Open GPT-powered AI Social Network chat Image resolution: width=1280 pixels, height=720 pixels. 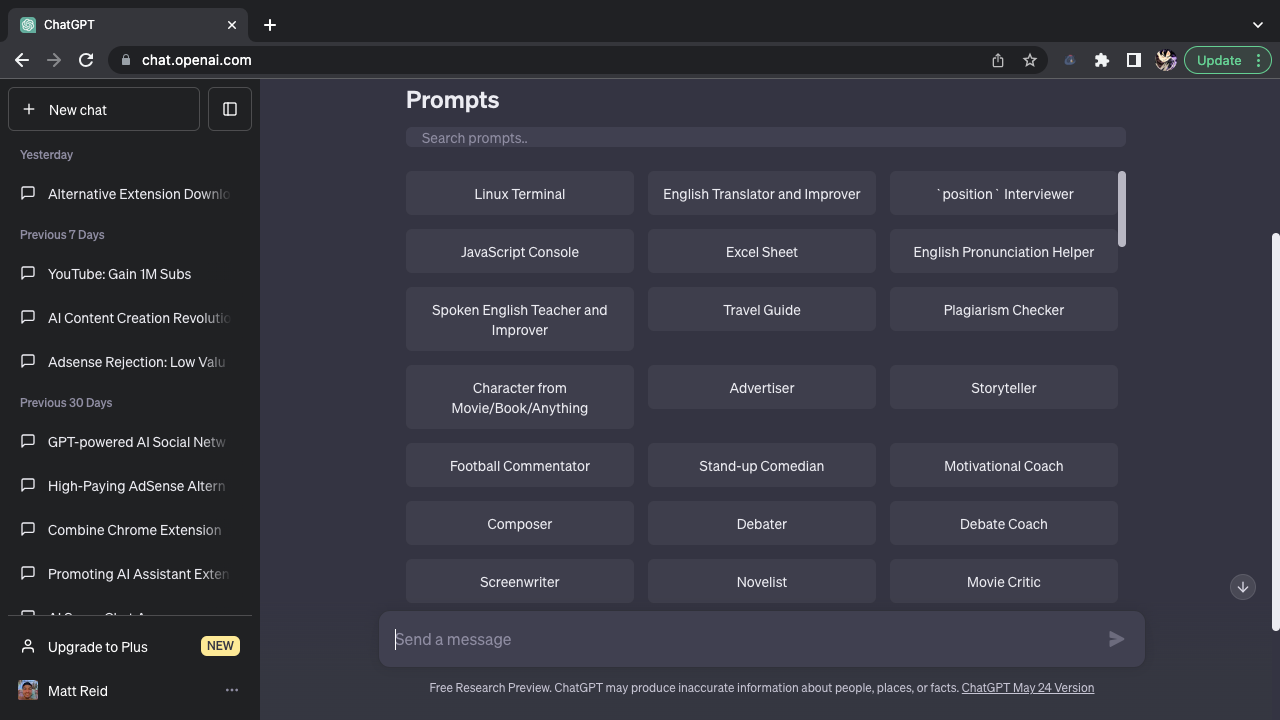[130, 442]
